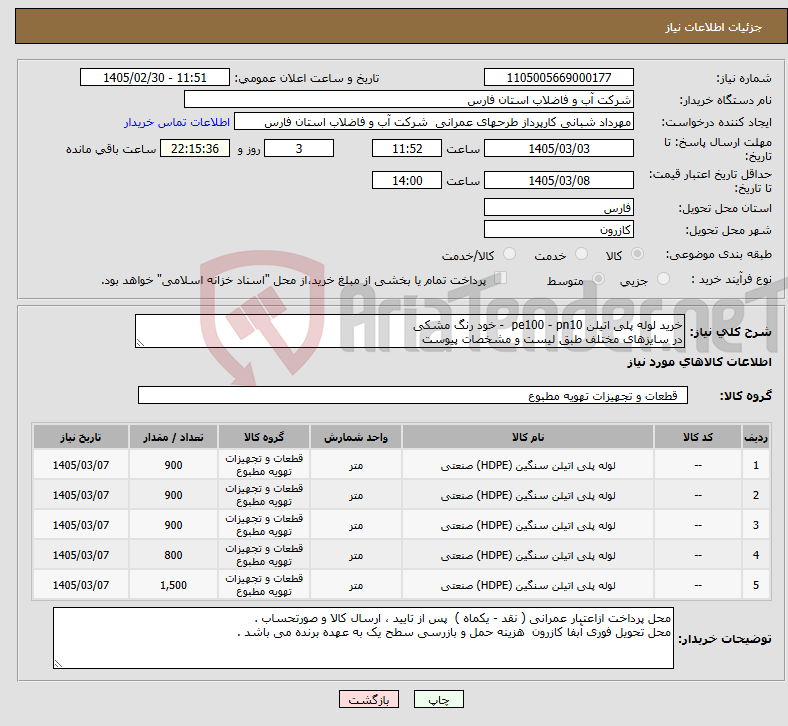Click the item name in row 3
Screen dimensions: 788x726
[x=528, y=526]
